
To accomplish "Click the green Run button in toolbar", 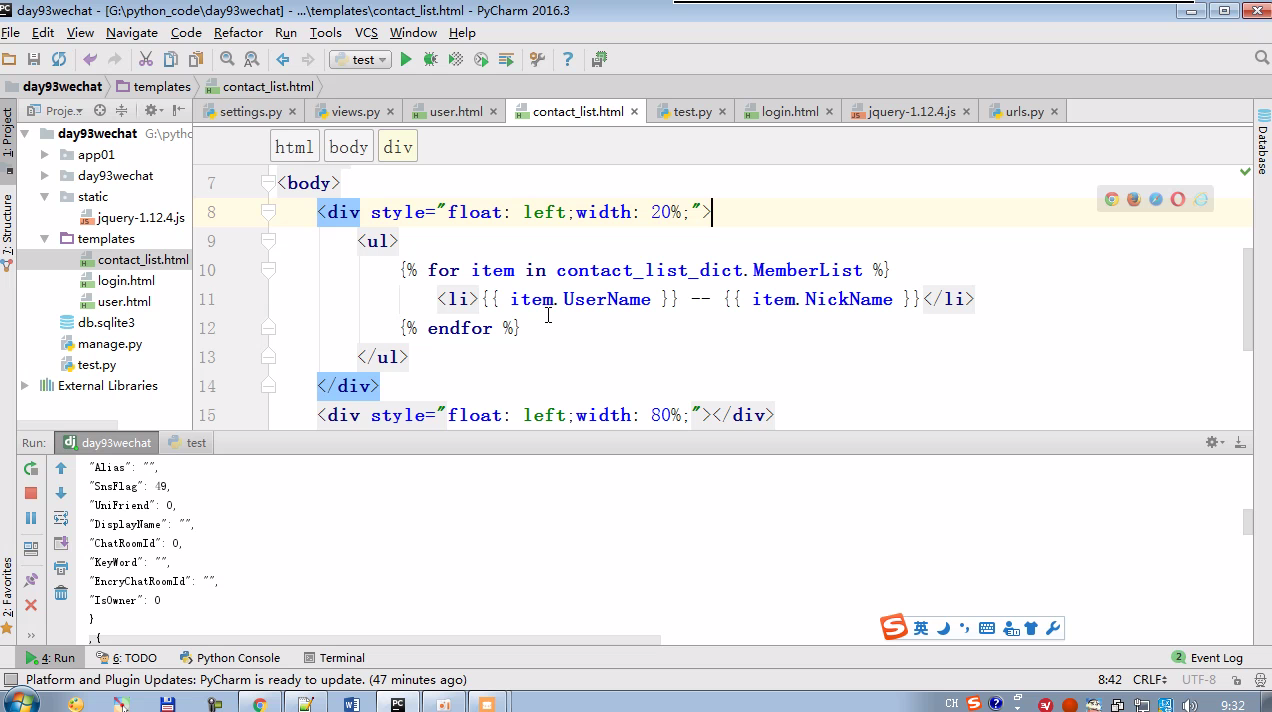I will [x=406, y=60].
